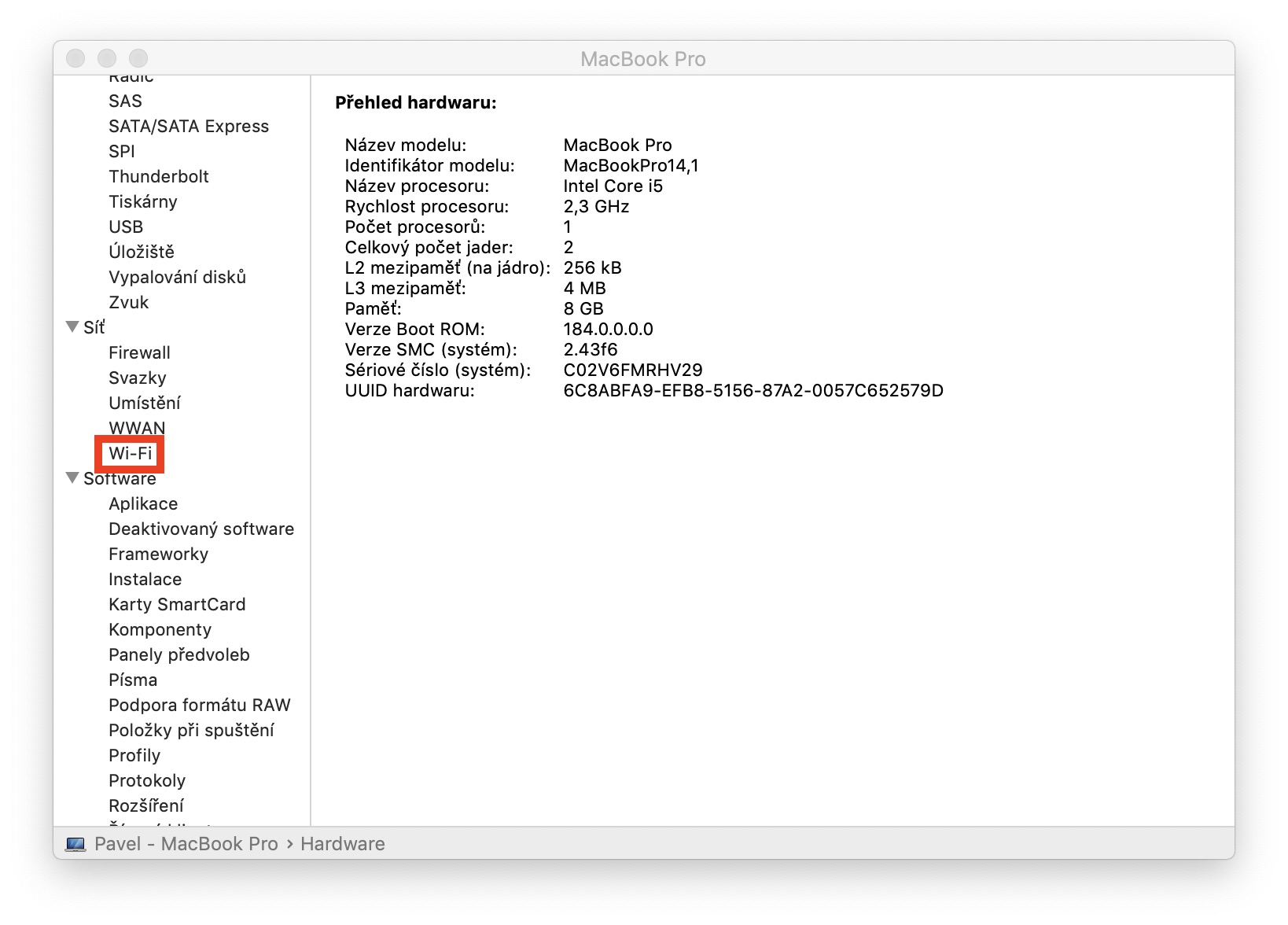Click the window zoom button, third in title bar
The height and width of the screenshot is (925, 1288).
coord(138,58)
